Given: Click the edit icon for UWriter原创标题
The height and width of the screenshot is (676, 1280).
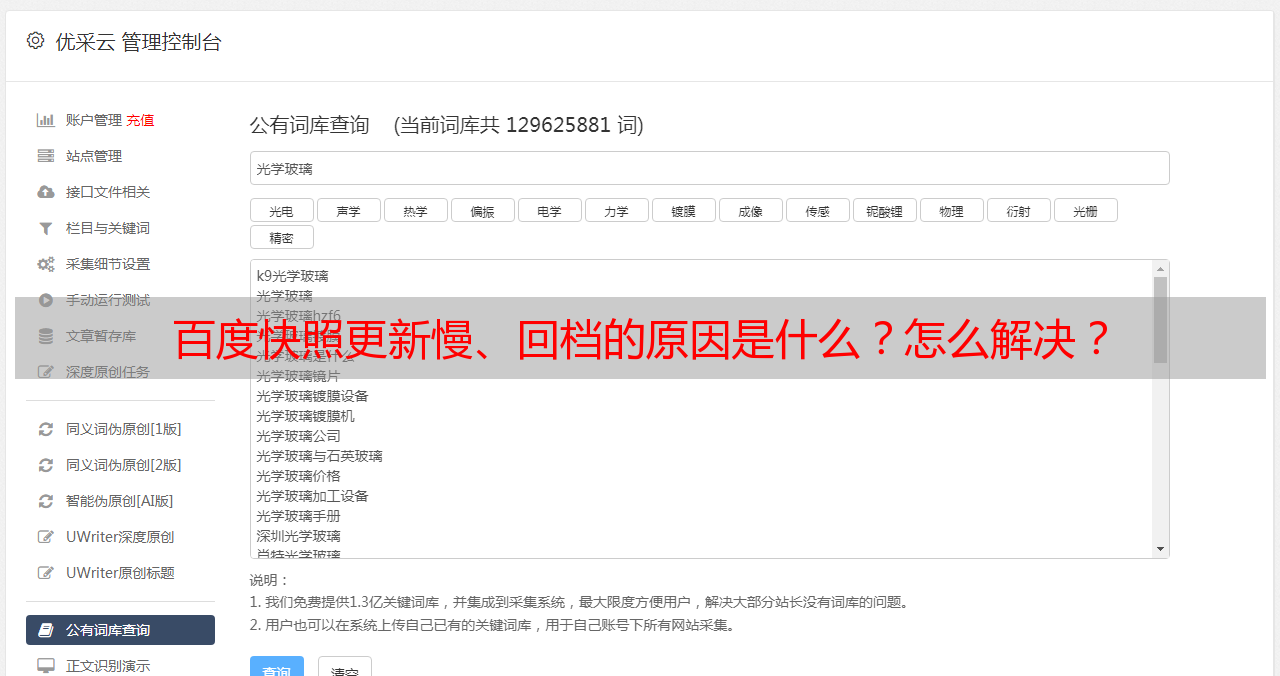Looking at the screenshot, I should coord(45,573).
